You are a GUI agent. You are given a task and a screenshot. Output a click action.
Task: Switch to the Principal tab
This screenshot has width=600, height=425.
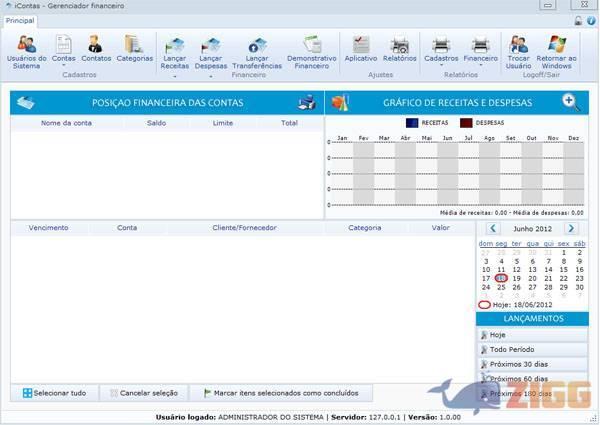20,20
